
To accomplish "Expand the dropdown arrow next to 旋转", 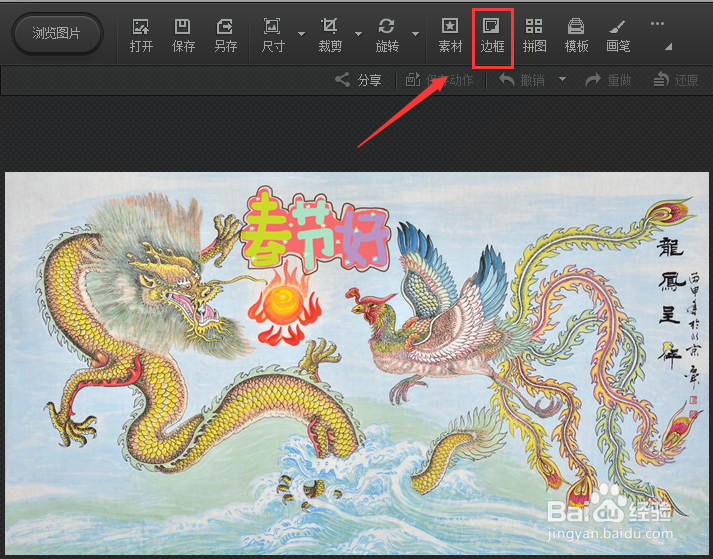I will click(x=415, y=34).
